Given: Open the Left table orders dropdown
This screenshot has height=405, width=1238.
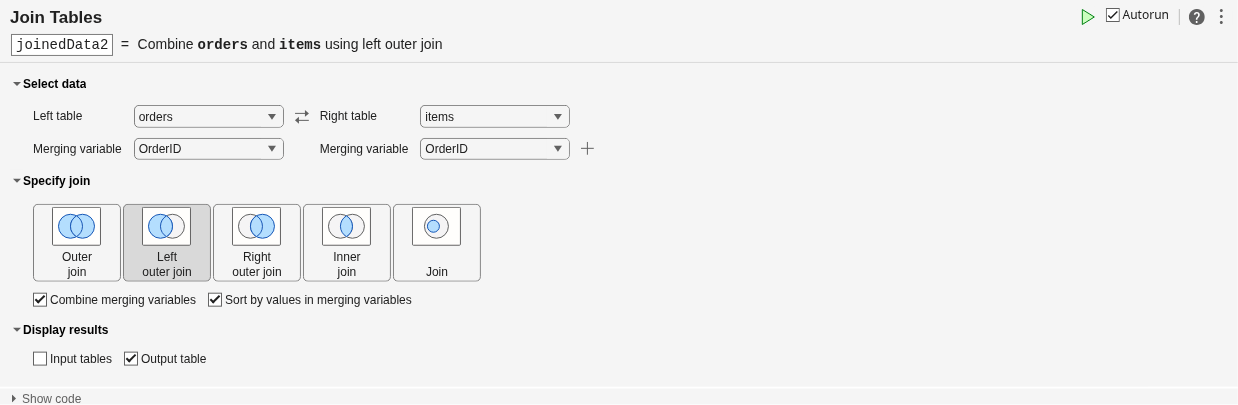Looking at the screenshot, I should [x=209, y=117].
